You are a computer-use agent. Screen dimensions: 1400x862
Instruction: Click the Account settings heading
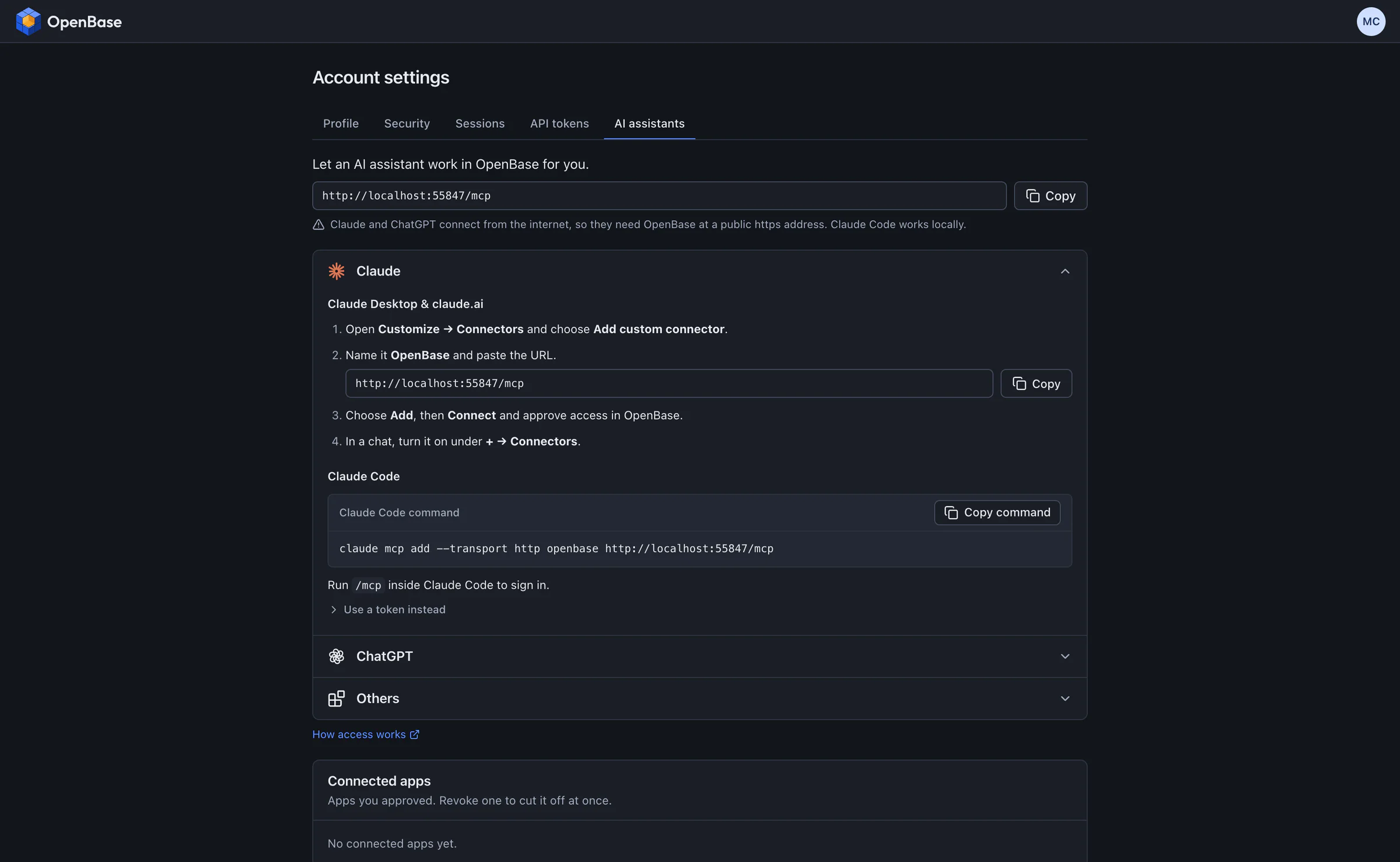[381, 77]
